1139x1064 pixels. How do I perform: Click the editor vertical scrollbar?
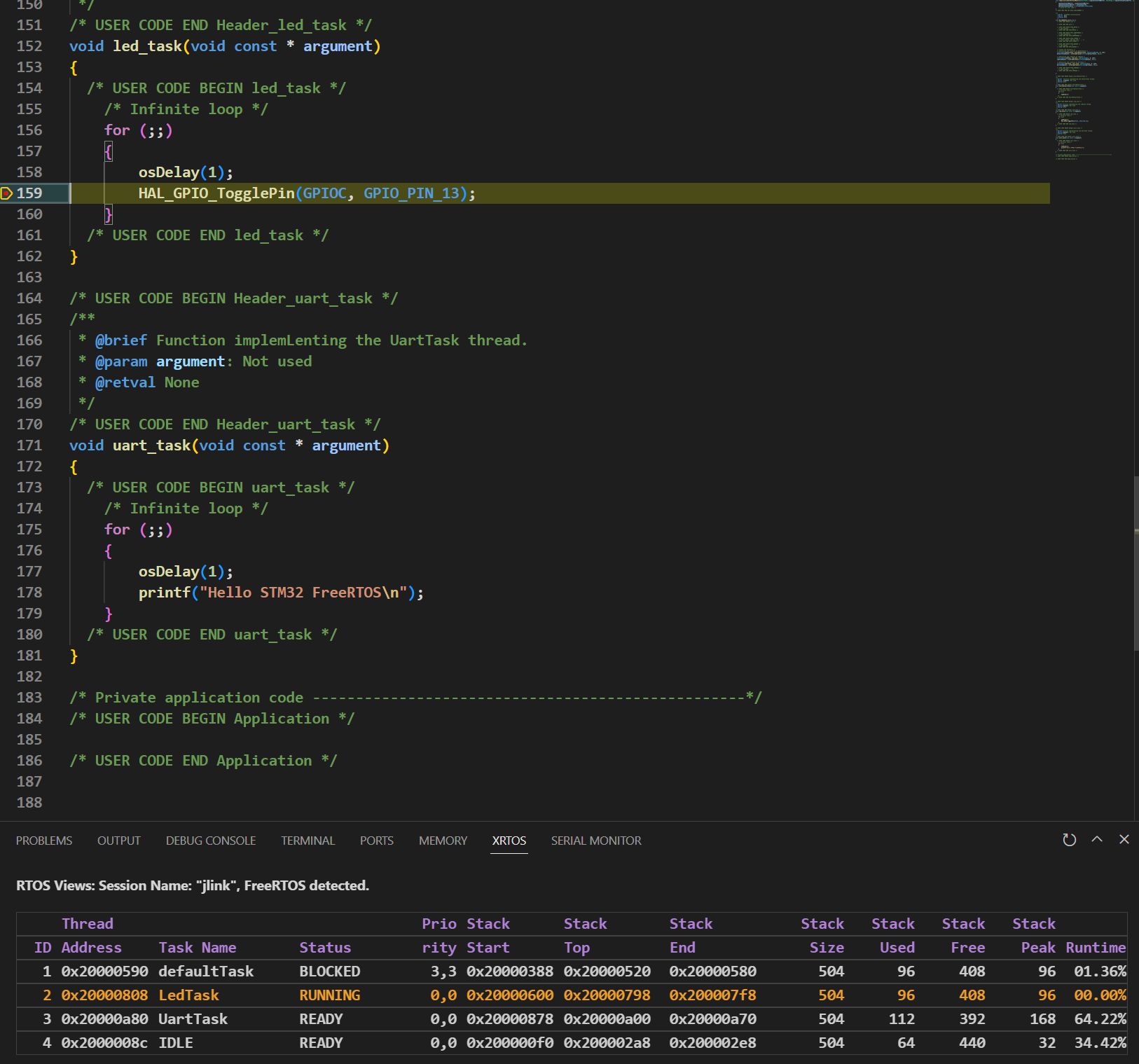pos(1135,564)
